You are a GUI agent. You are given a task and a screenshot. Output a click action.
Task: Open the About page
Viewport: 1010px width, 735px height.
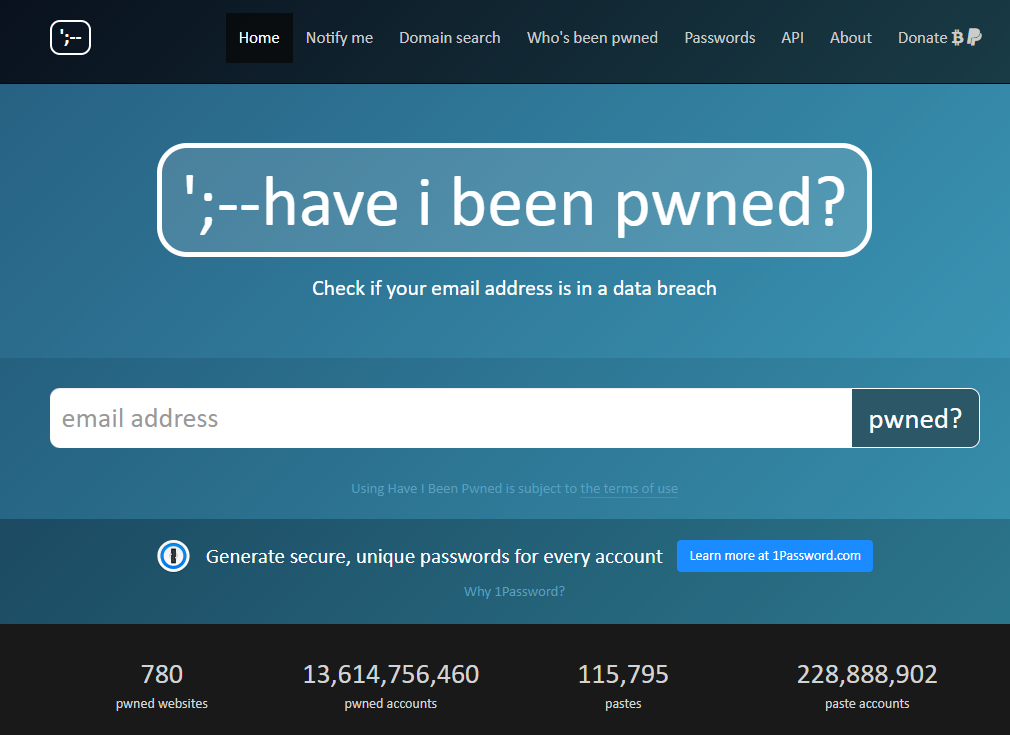click(850, 38)
